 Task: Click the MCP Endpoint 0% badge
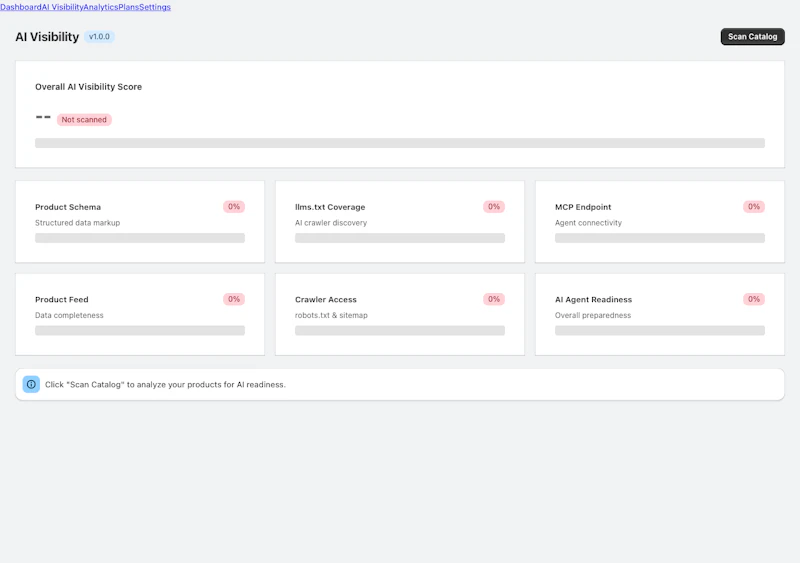pyautogui.click(x=754, y=207)
